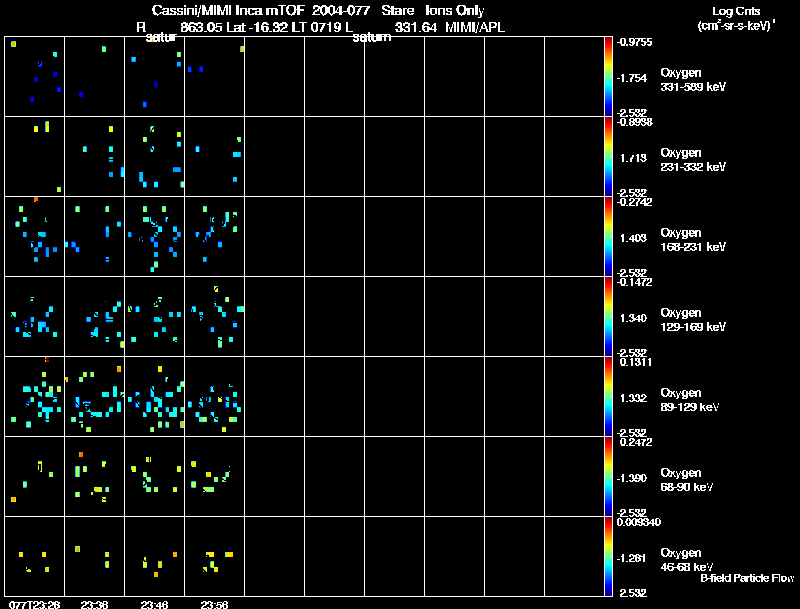Click the 23:36 time axis label
The width and height of the screenshot is (800, 609).
pyautogui.click(x=94, y=604)
